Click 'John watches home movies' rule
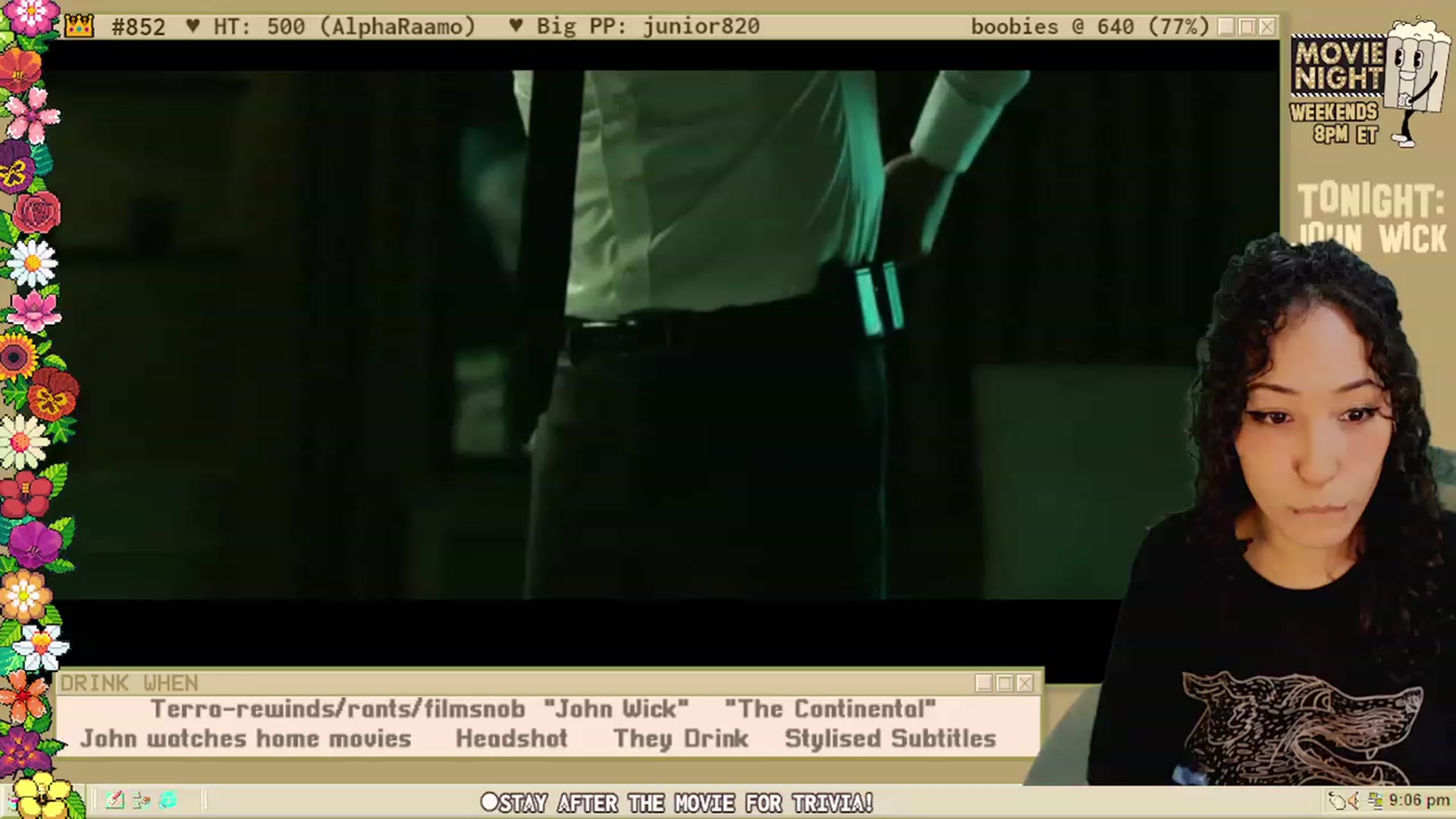The width and height of the screenshot is (1456, 819). pyautogui.click(x=246, y=739)
